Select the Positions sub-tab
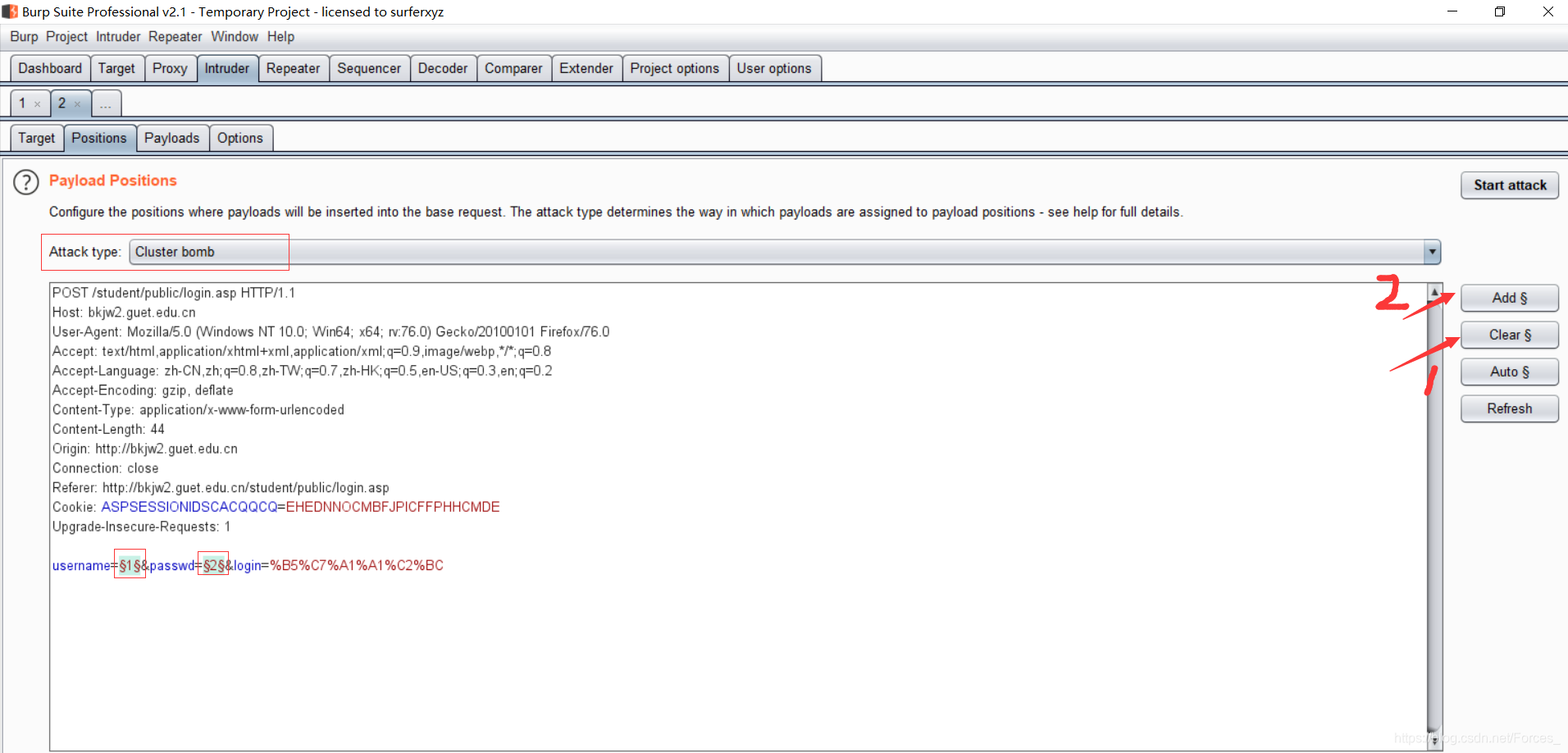The width and height of the screenshot is (1568, 753). [x=99, y=138]
